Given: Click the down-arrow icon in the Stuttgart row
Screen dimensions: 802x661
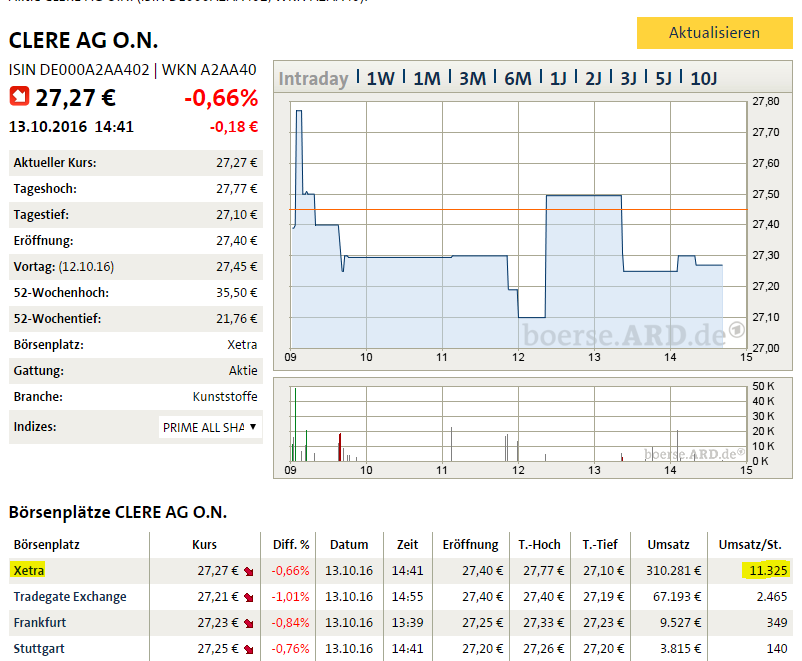Looking at the screenshot, I should (249, 650).
